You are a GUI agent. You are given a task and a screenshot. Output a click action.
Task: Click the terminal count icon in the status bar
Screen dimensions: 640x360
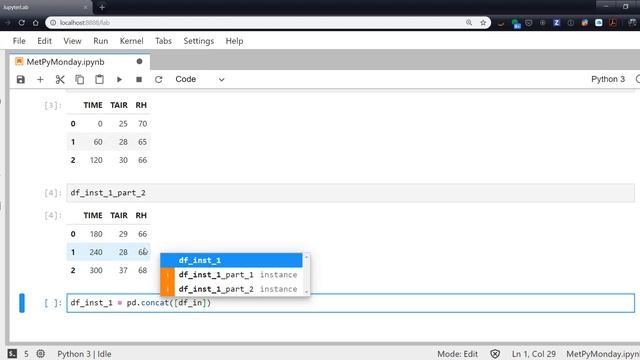(x=12, y=354)
